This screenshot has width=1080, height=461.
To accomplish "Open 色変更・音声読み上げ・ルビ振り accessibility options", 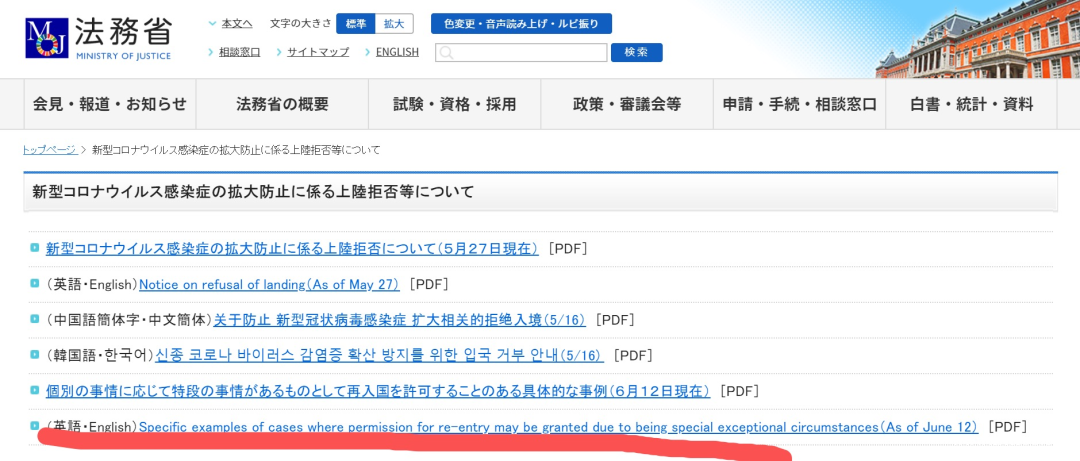I will (521, 23).
